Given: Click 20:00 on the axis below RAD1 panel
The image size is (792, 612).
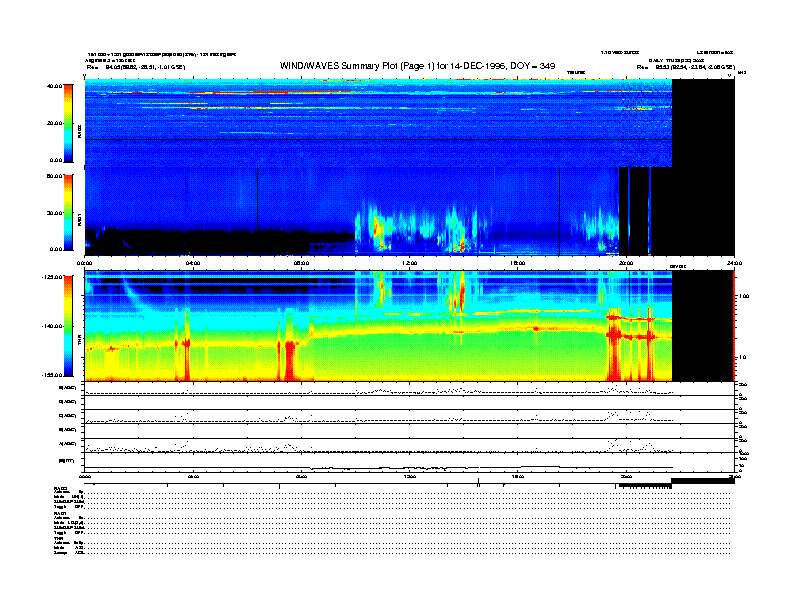Looking at the screenshot, I should 626,263.
